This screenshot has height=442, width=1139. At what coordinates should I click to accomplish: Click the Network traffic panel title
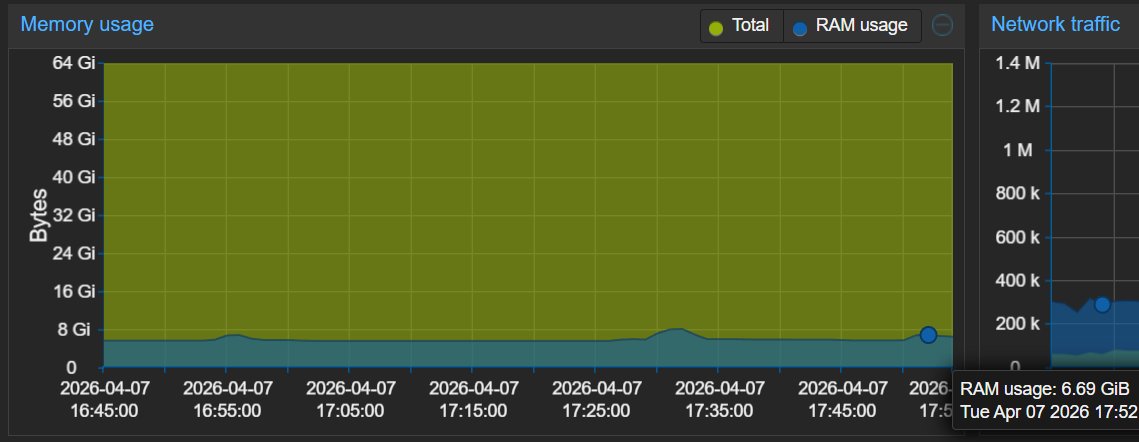click(1055, 24)
